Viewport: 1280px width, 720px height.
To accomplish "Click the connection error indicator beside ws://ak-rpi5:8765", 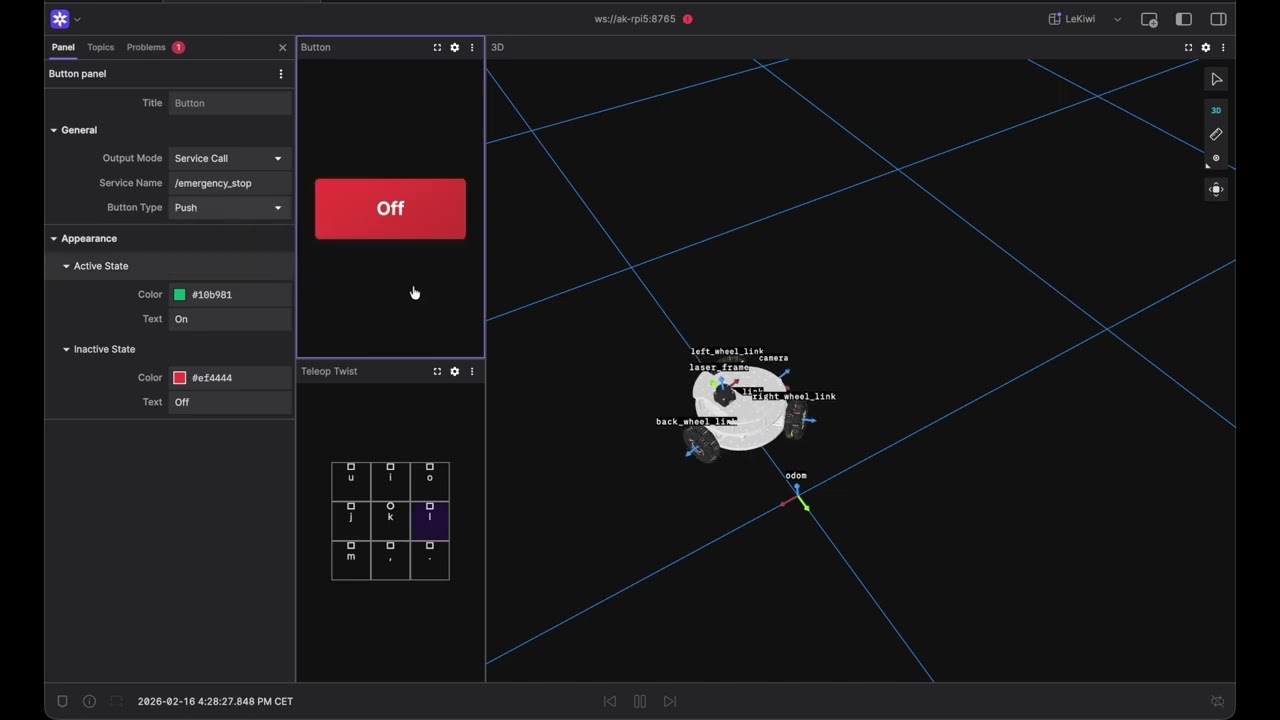I will coord(687,19).
